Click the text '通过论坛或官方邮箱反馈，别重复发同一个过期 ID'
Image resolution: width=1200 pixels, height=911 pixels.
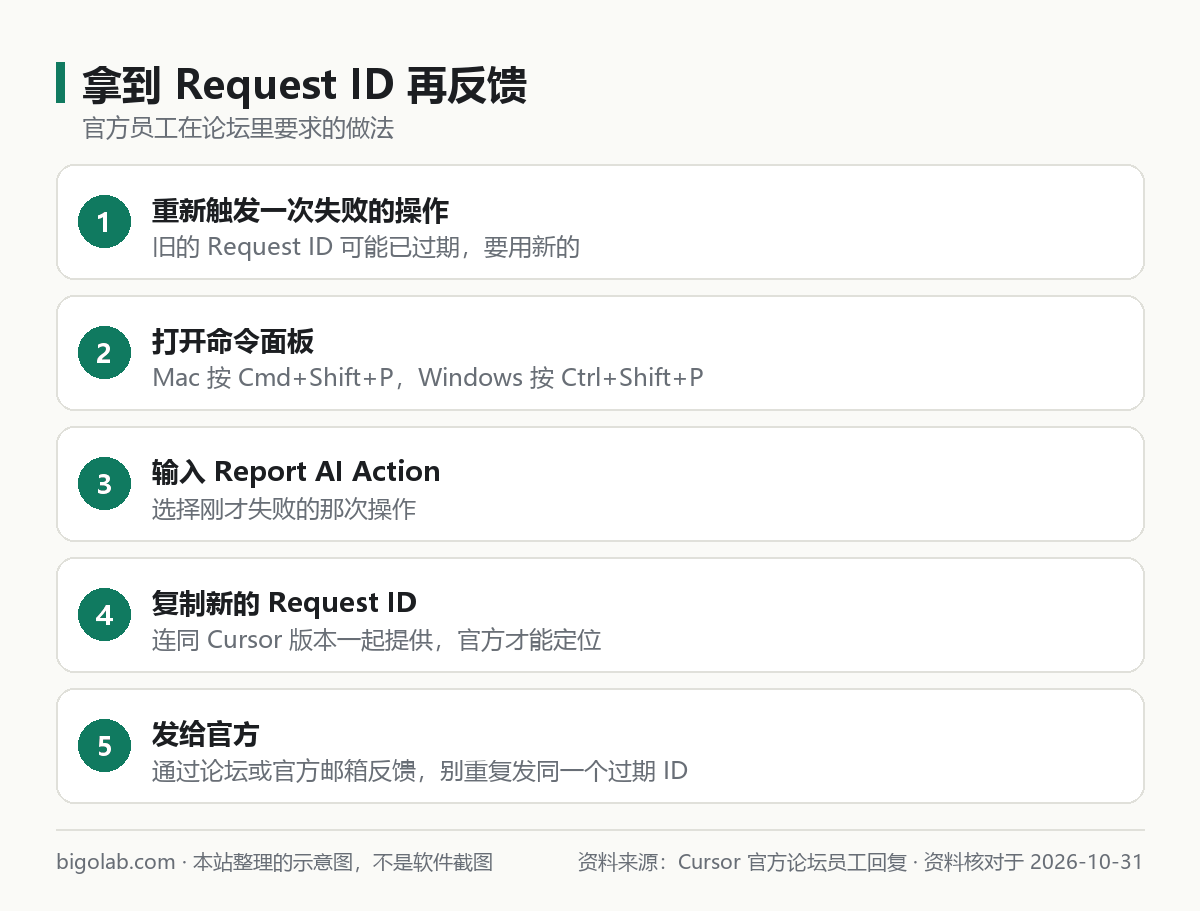(x=420, y=771)
